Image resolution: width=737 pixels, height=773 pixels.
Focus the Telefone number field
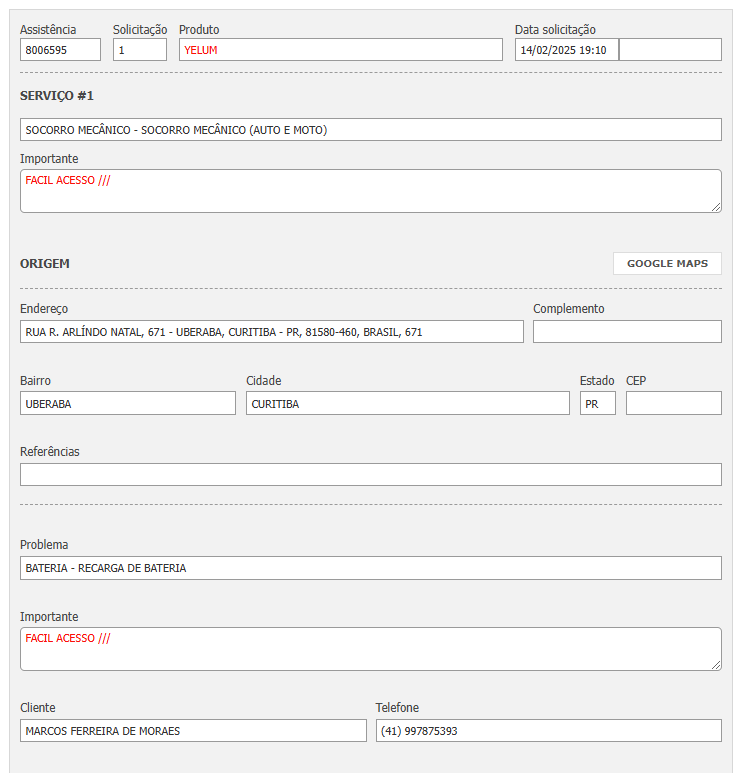[x=548, y=731]
